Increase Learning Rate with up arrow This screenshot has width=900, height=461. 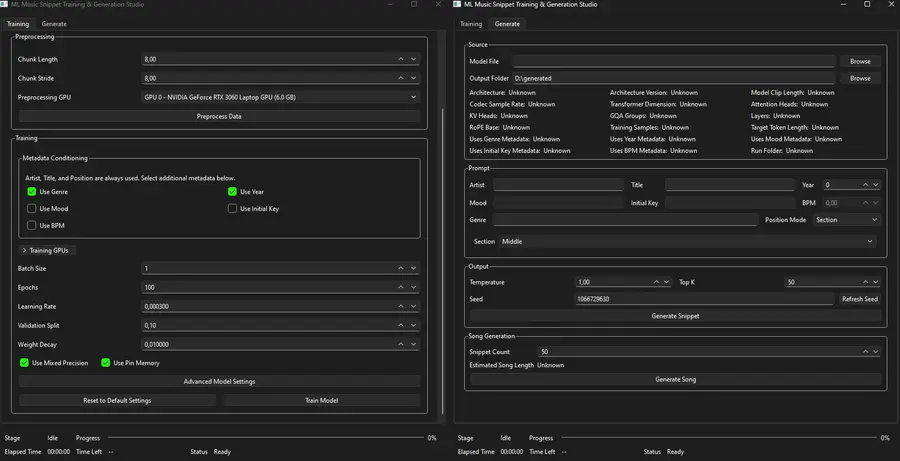pyautogui.click(x=401, y=306)
